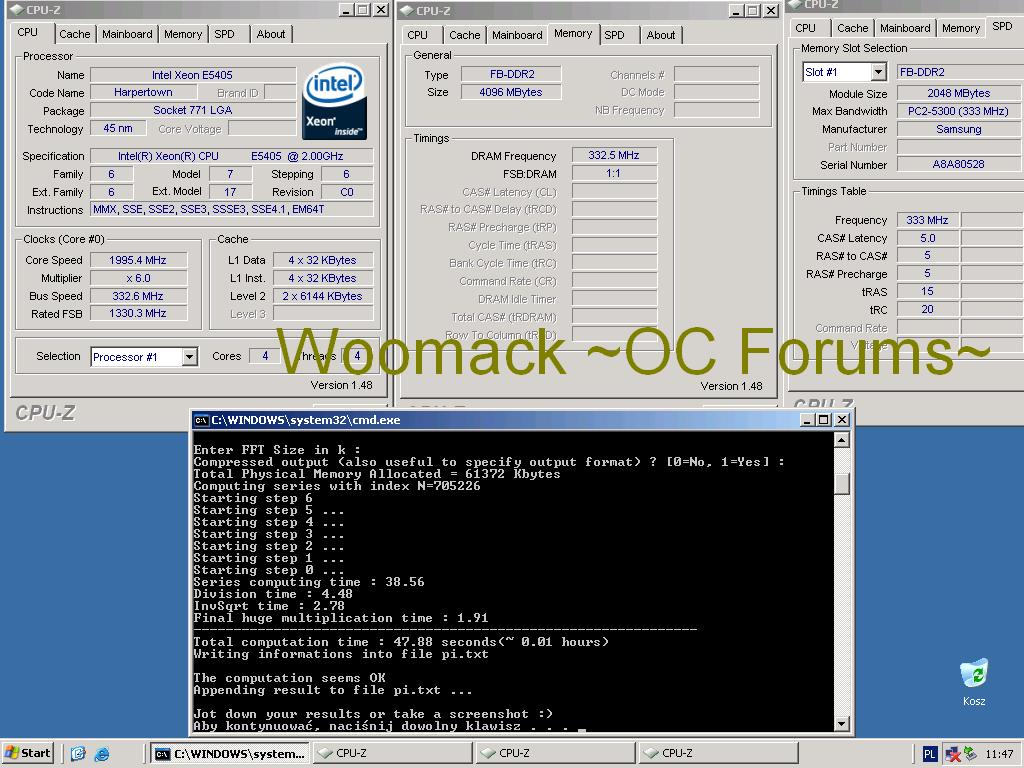Maximize the cmd.exe window
The width and height of the screenshot is (1024, 768).
(x=824, y=420)
